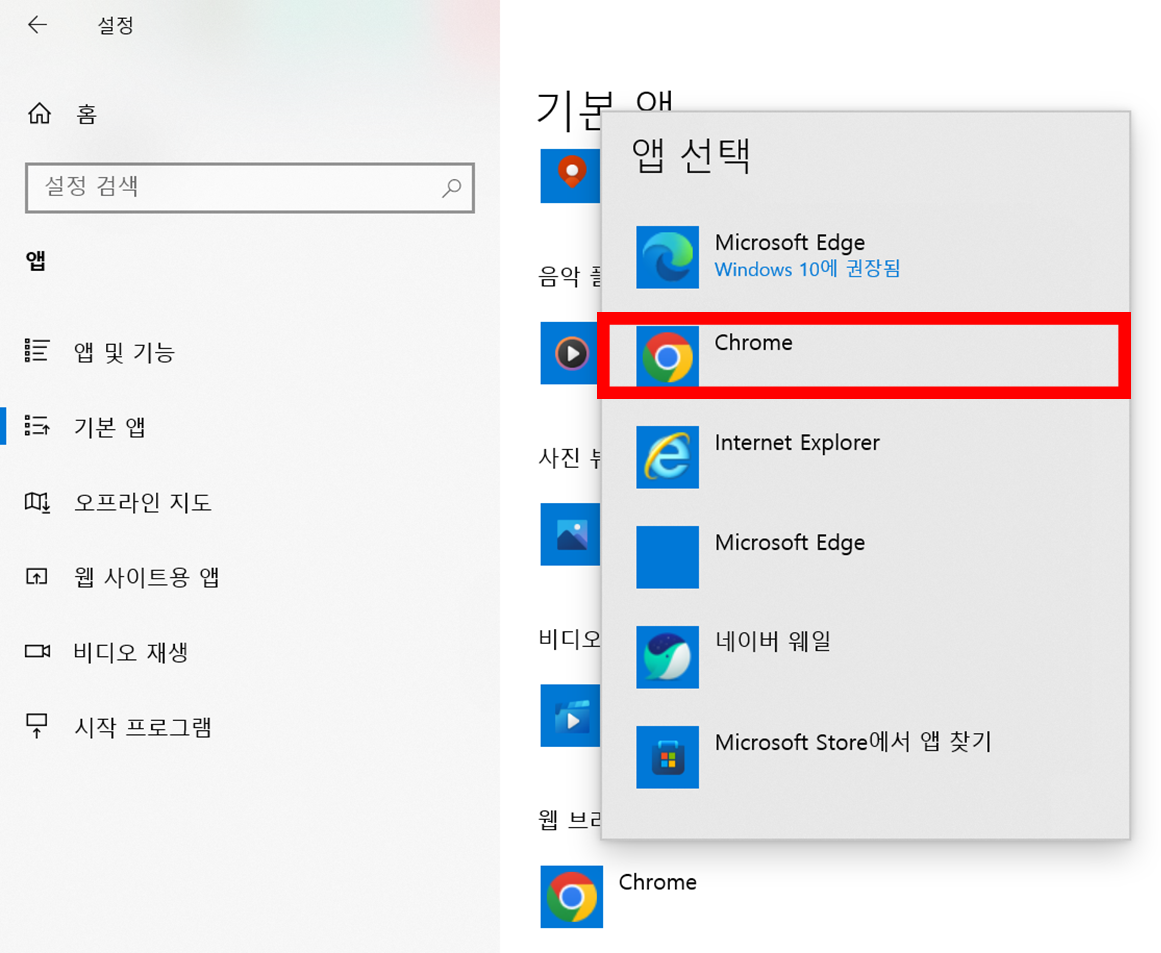Viewport: 1161px width, 953px height.
Task: Click the Chrome icon under 웹 브라우저
Action: tap(571, 896)
